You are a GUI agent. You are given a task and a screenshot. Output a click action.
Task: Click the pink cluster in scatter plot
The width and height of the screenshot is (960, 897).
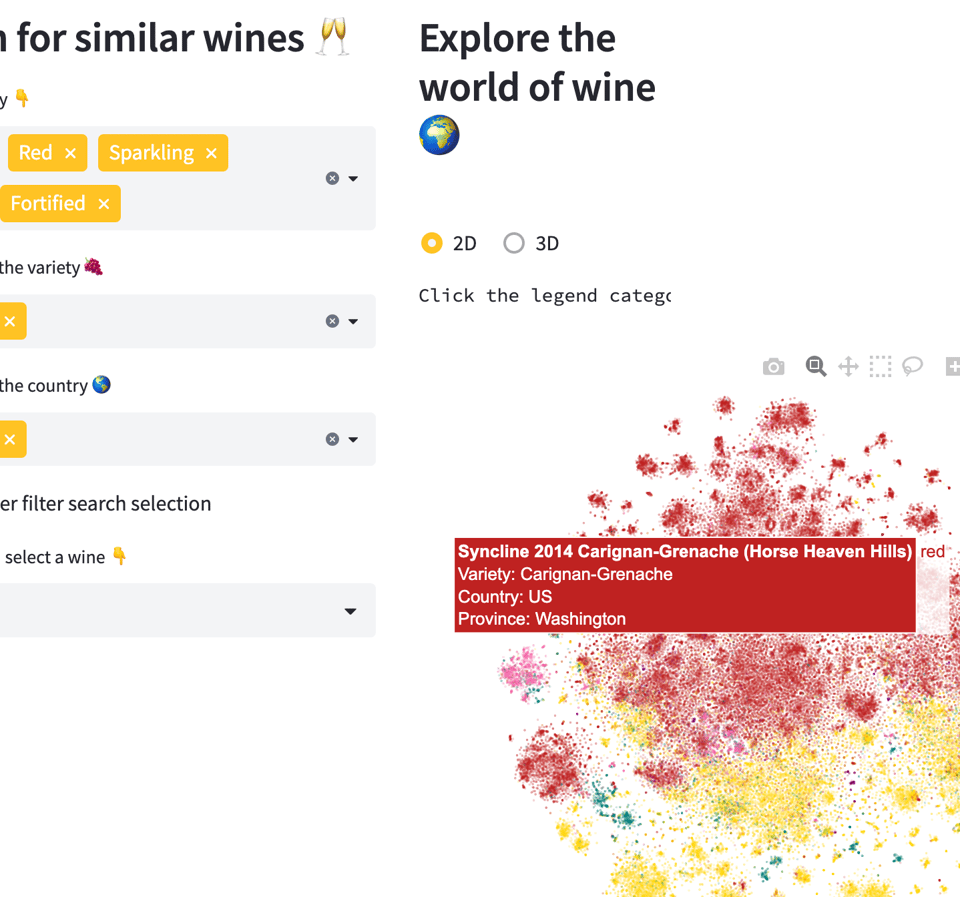coord(522,670)
